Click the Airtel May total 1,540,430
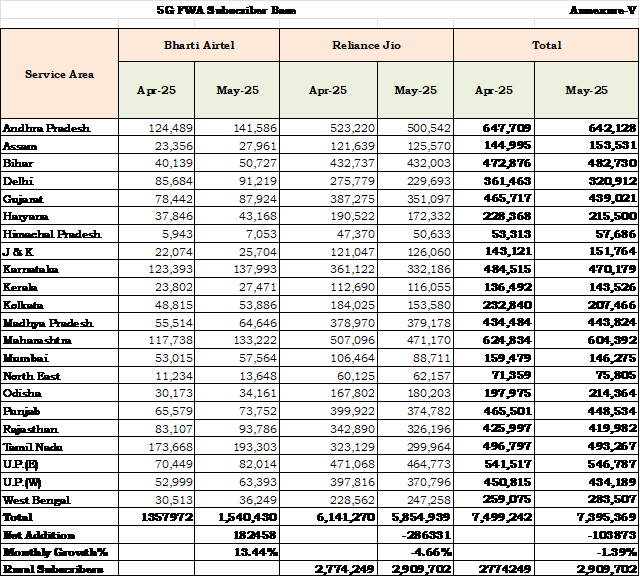The height and width of the screenshot is (577, 640). coord(248,517)
